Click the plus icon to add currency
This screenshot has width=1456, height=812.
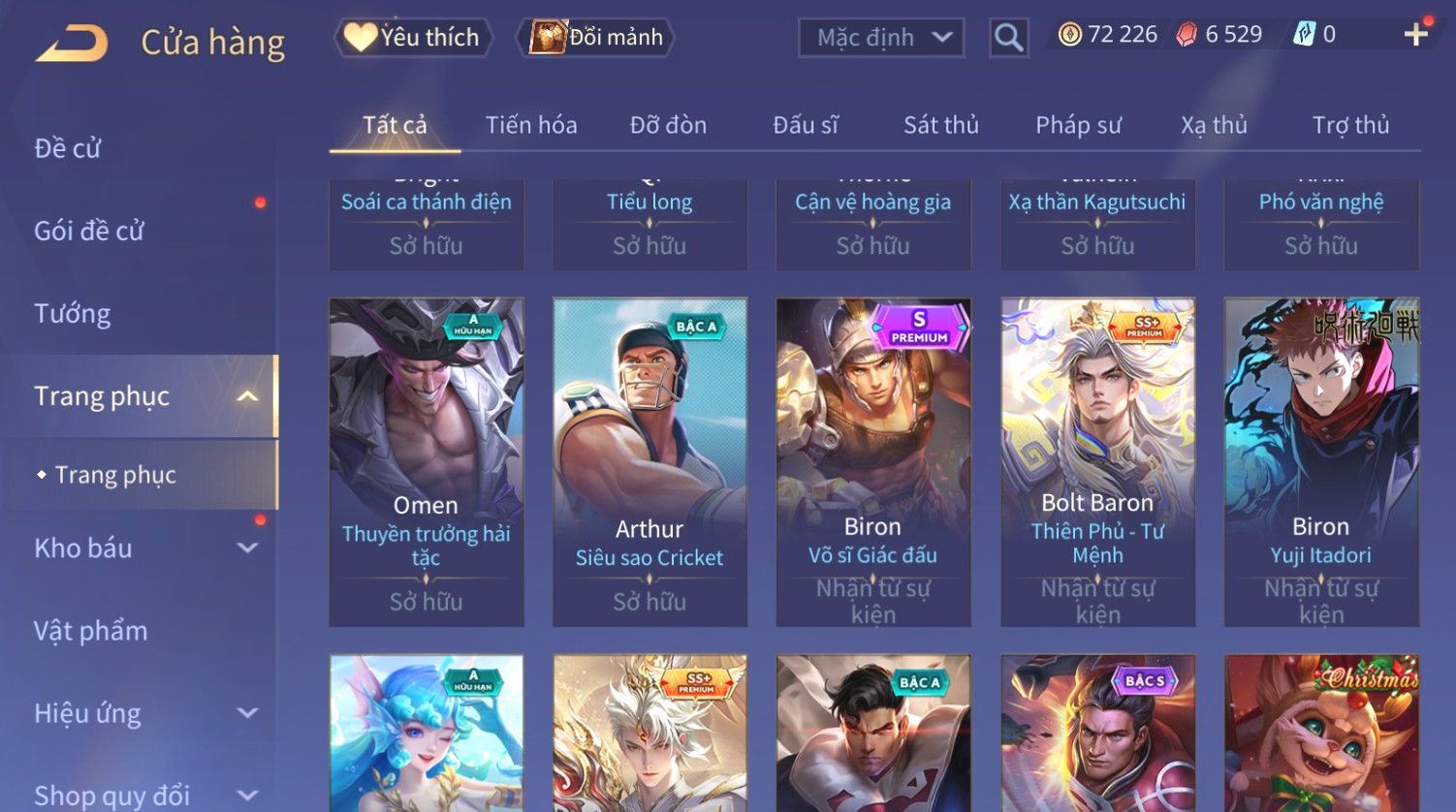(x=1416, y=35)
